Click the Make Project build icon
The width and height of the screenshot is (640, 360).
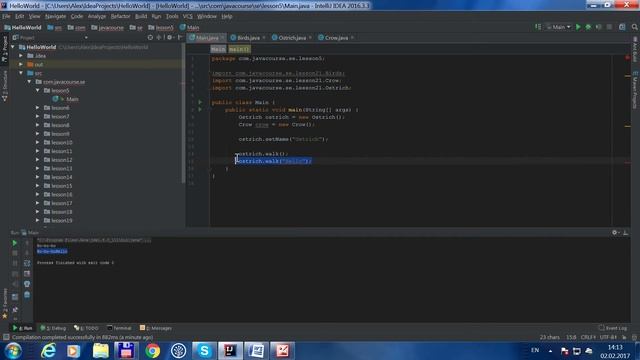(x=538, y=27)
